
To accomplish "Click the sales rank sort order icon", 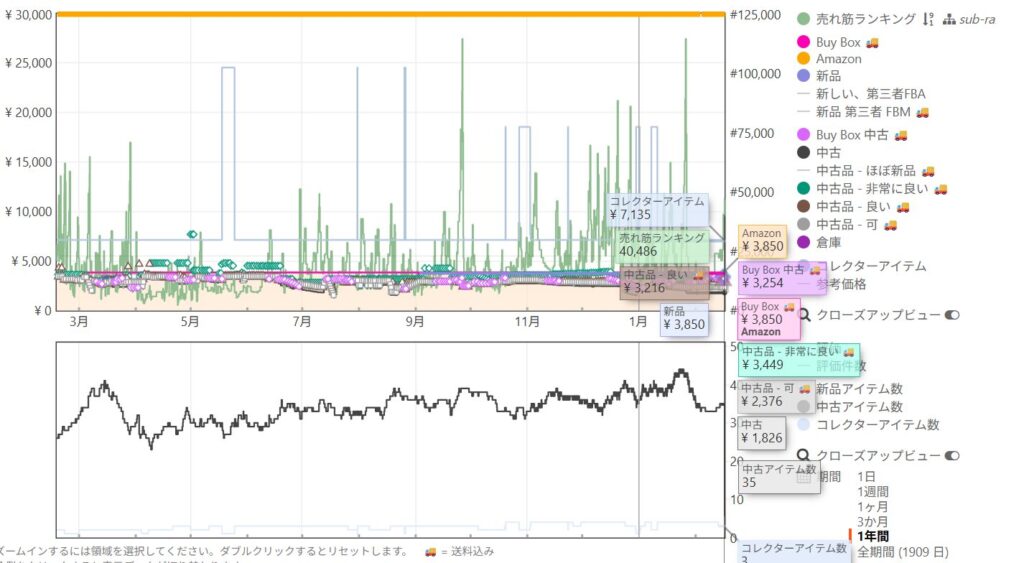I will 927,19.
